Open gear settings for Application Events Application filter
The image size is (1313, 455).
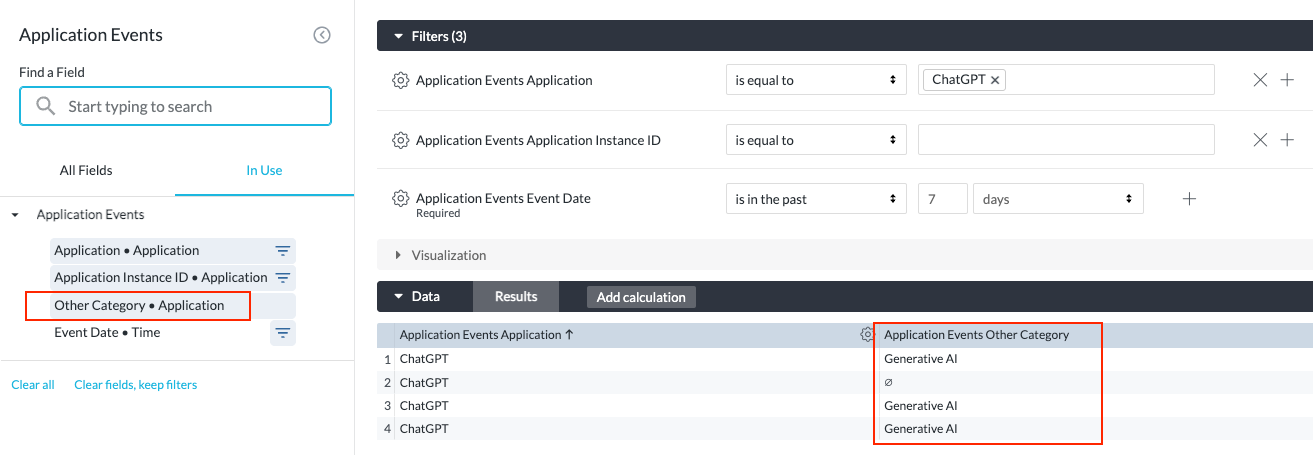click(401, 80)
